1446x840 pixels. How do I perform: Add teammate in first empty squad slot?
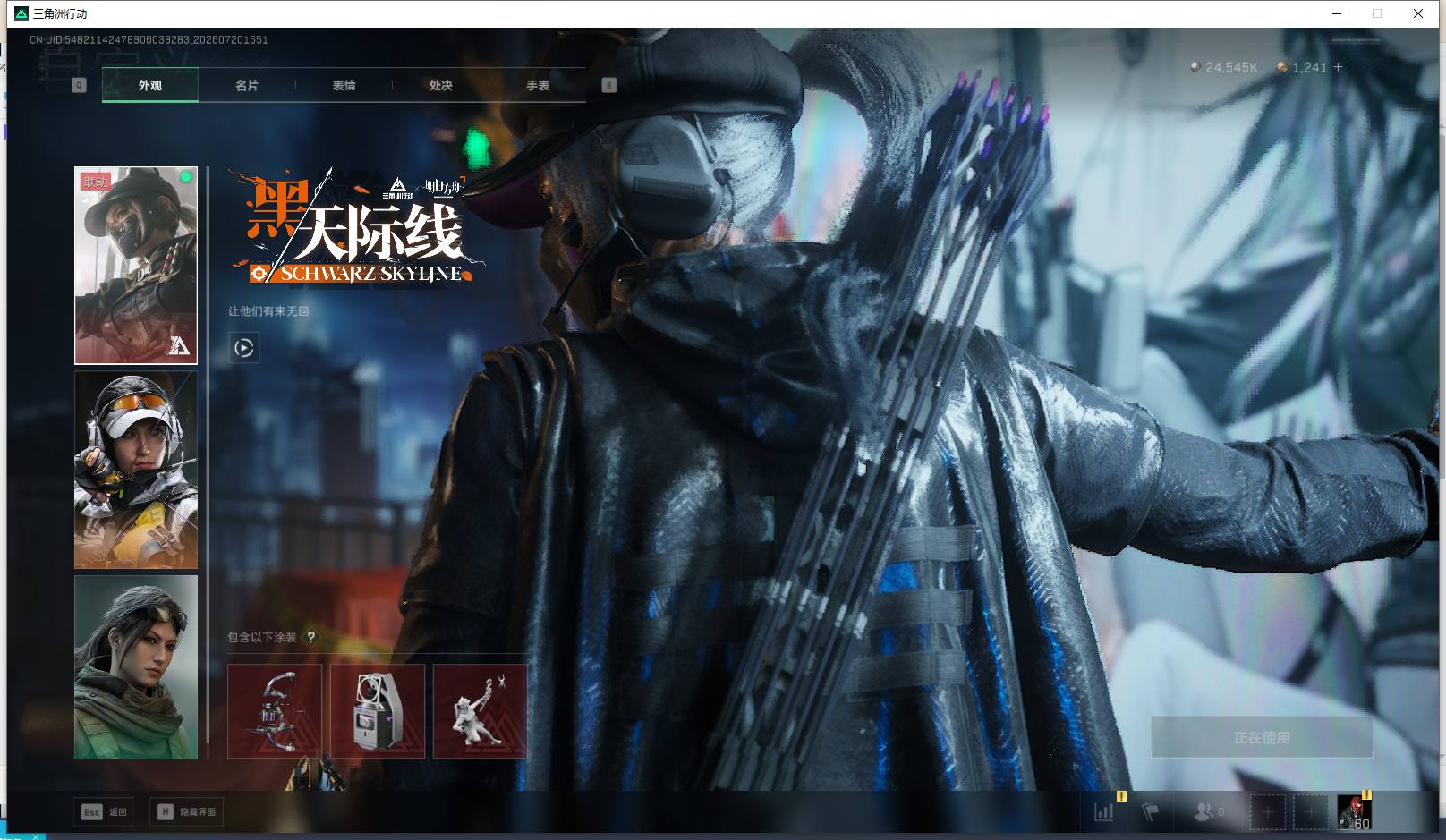(x=1267, y=812)
